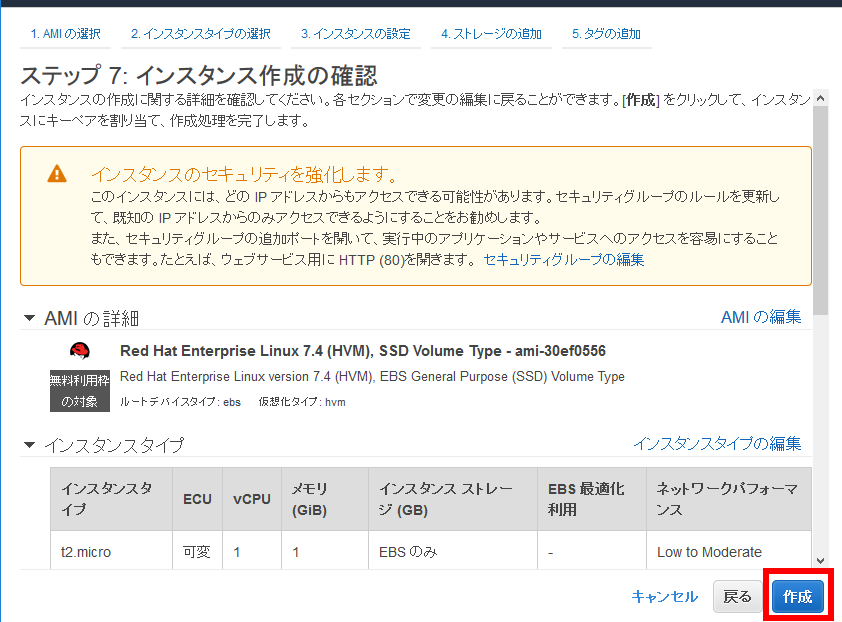Click the 'AMI の編集' link

tap(760, 317)
